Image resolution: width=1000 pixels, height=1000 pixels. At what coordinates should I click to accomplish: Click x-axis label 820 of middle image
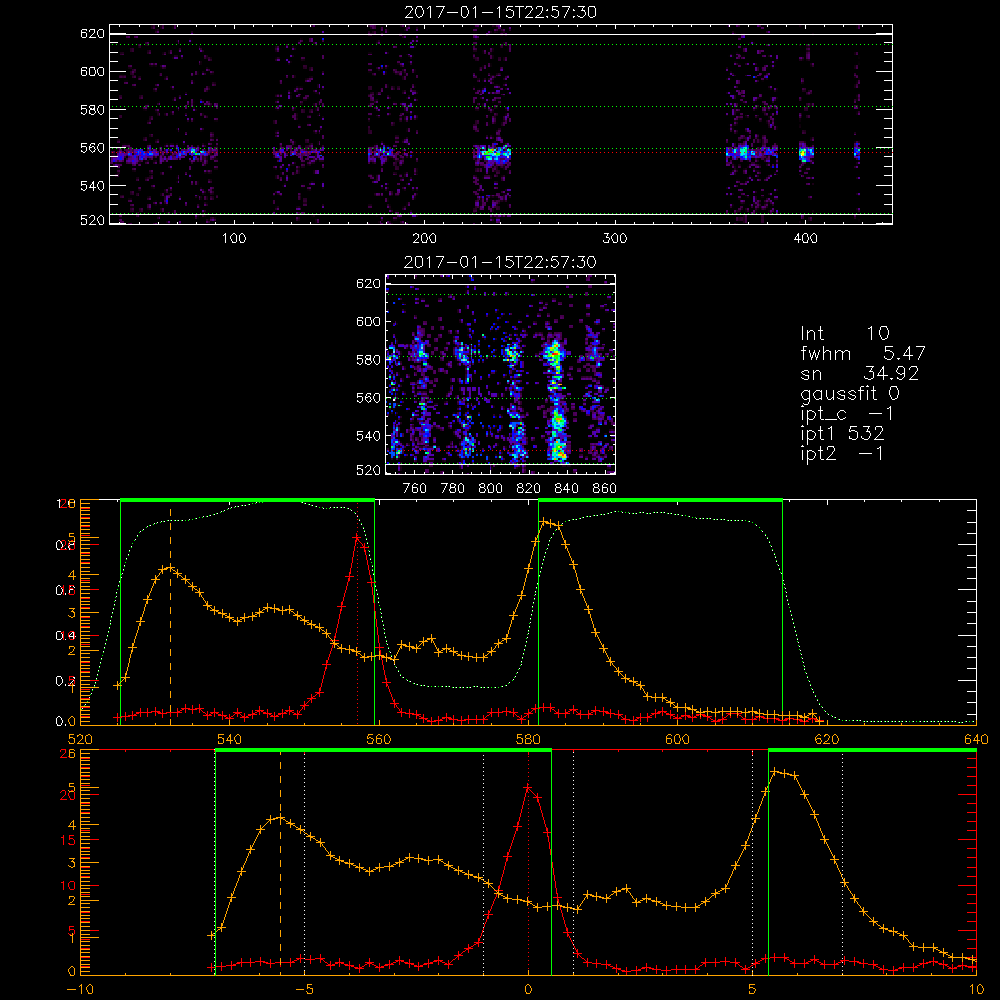(529, 489)
